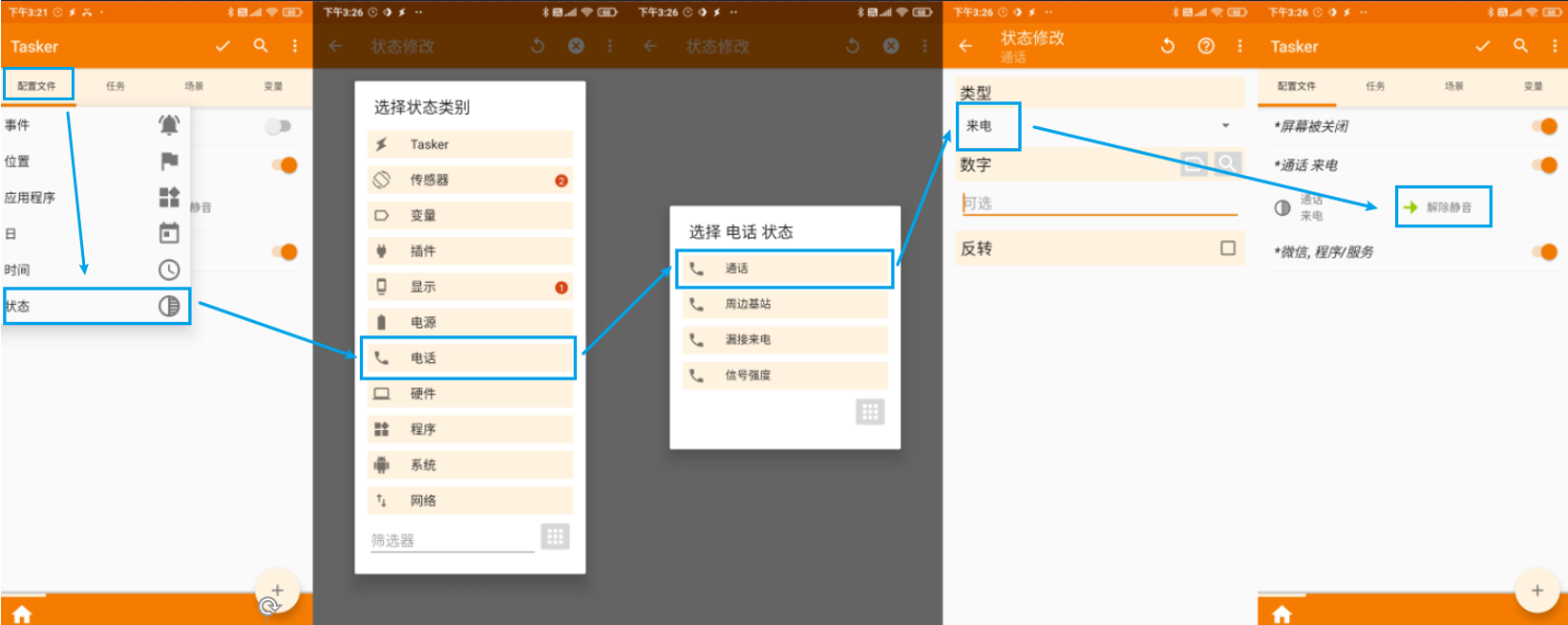Focus the 筛选器 filter field

pos(453,540)
